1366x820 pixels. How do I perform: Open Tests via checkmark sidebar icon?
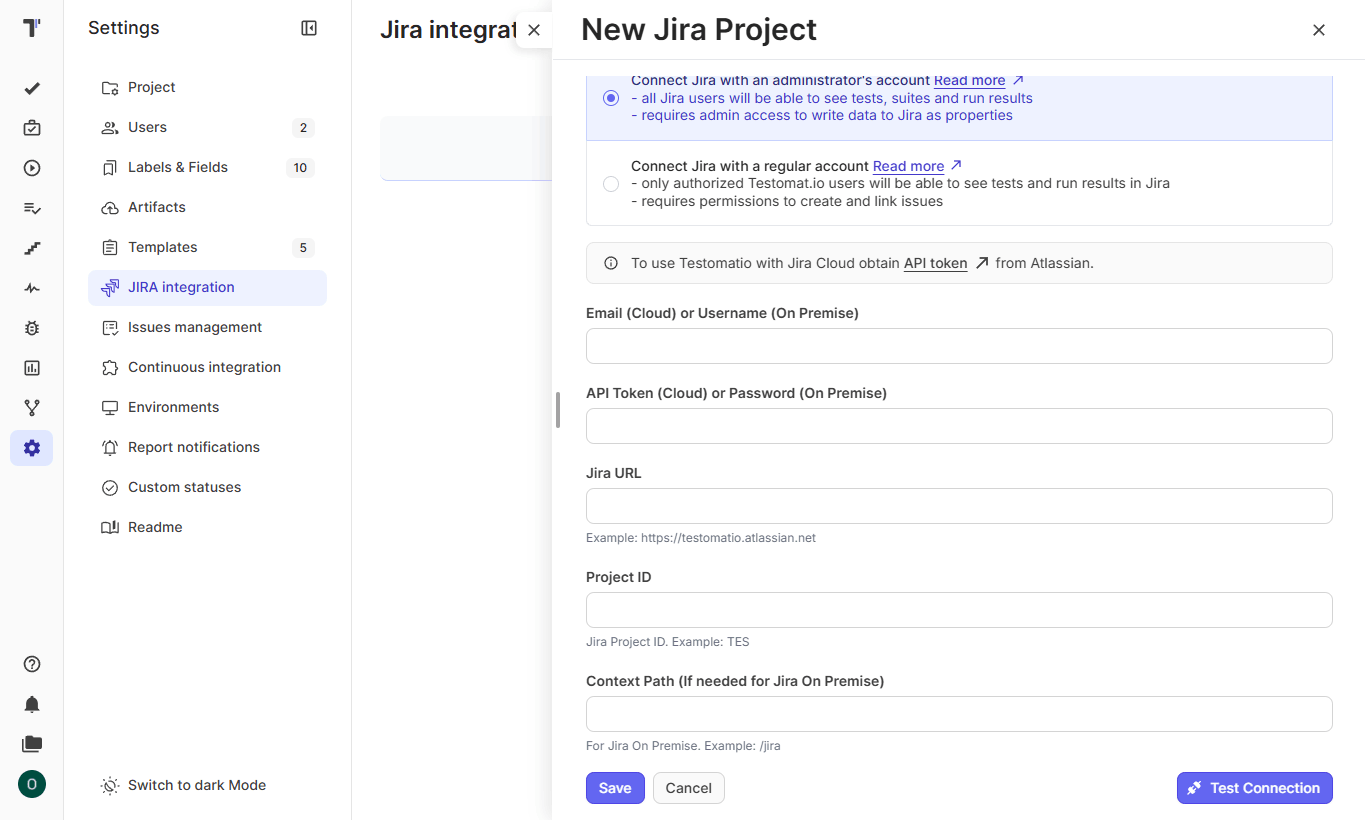click(x=32, y=88)
